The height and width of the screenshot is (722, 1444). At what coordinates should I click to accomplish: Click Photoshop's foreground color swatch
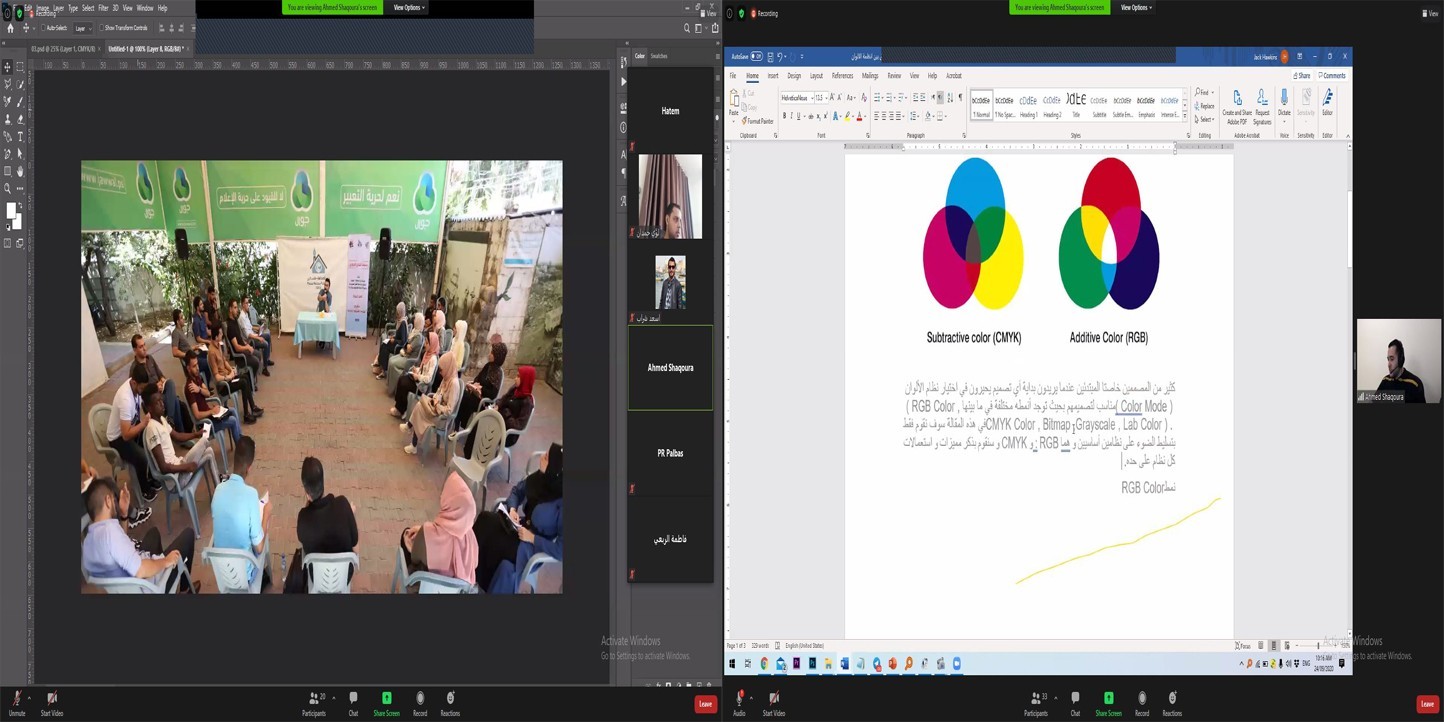coord(11,210)
